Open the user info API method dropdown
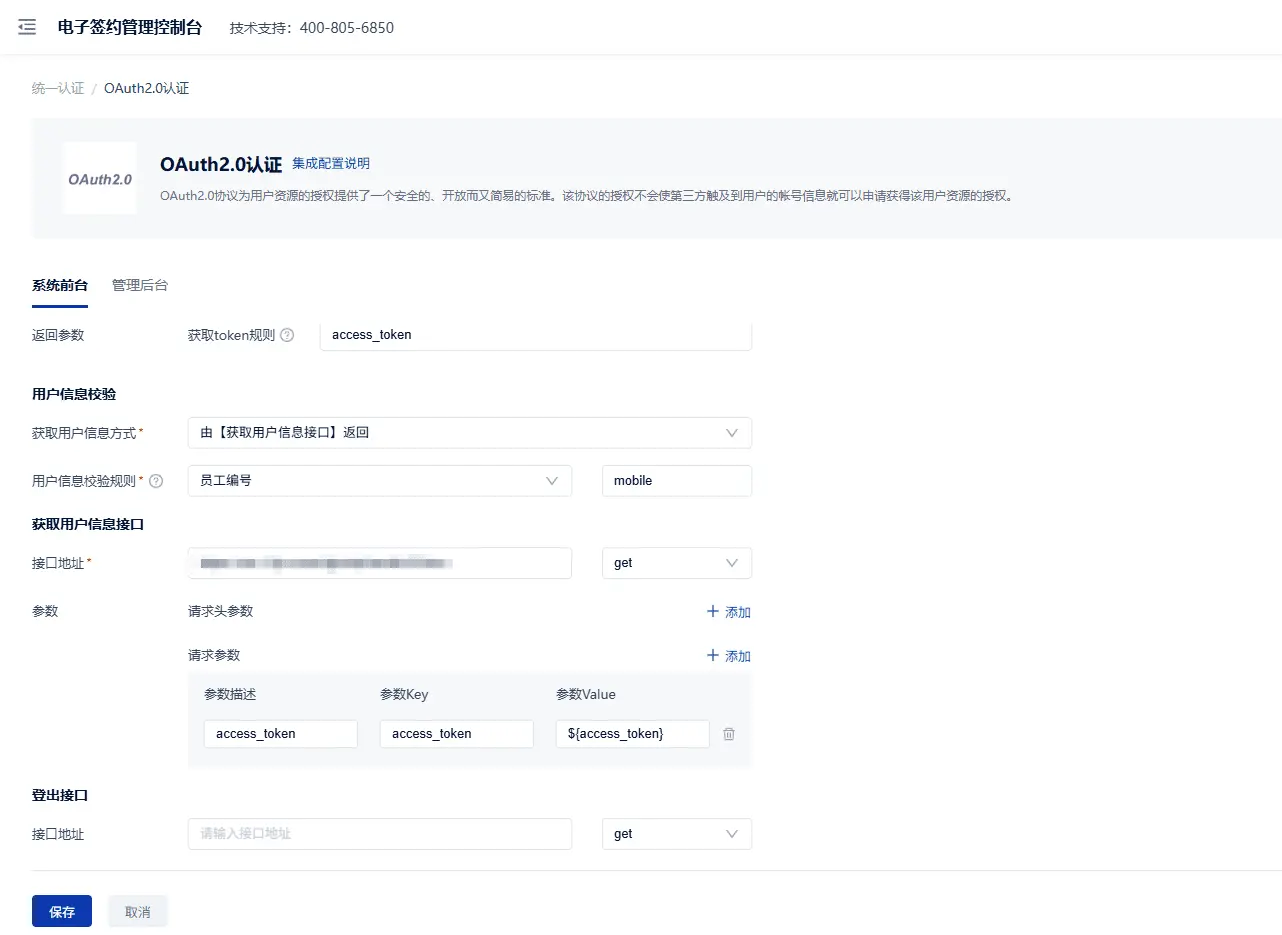The height and width of the screenshot is (935, 1282). coord(676,563)
